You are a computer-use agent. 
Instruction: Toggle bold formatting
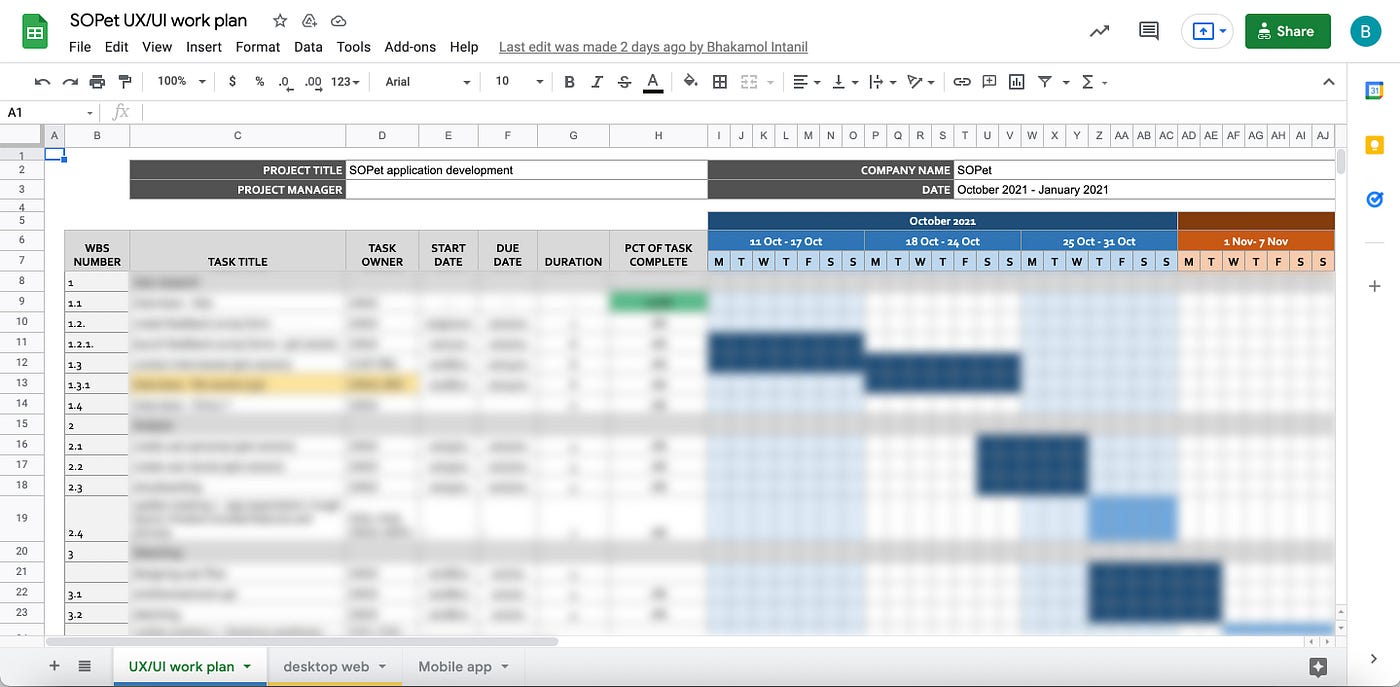point(569,82)
